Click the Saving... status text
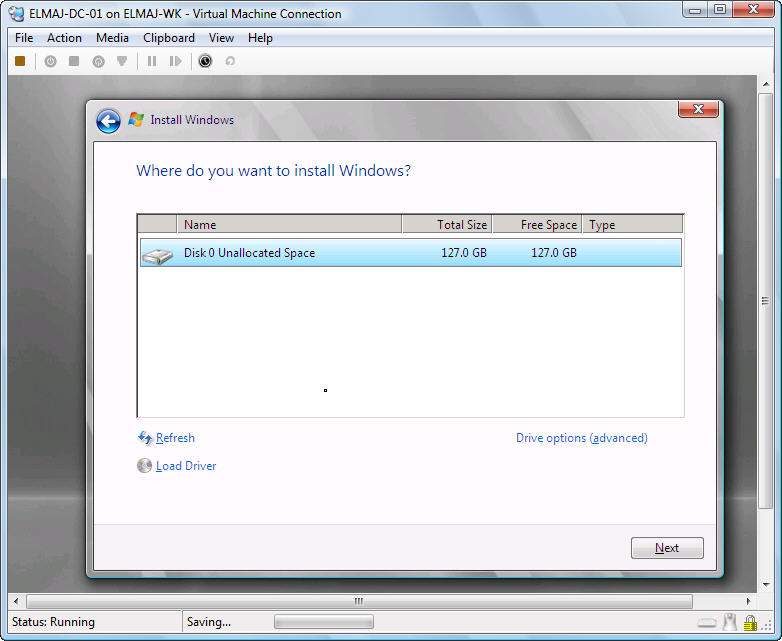The height and width of the screenshot is (641, 782). (208, 622)
